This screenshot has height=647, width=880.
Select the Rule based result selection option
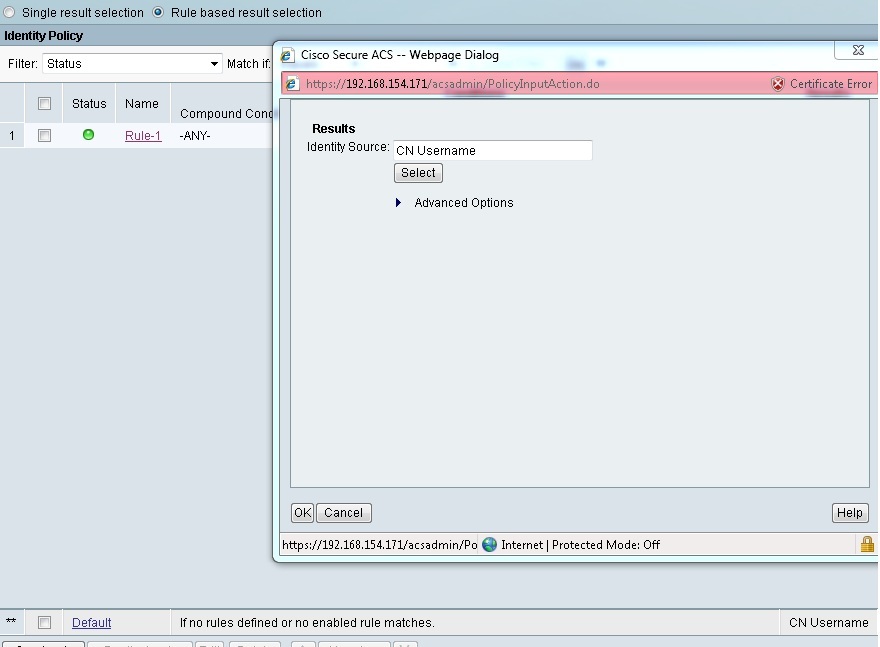click(x=158, y=12)
